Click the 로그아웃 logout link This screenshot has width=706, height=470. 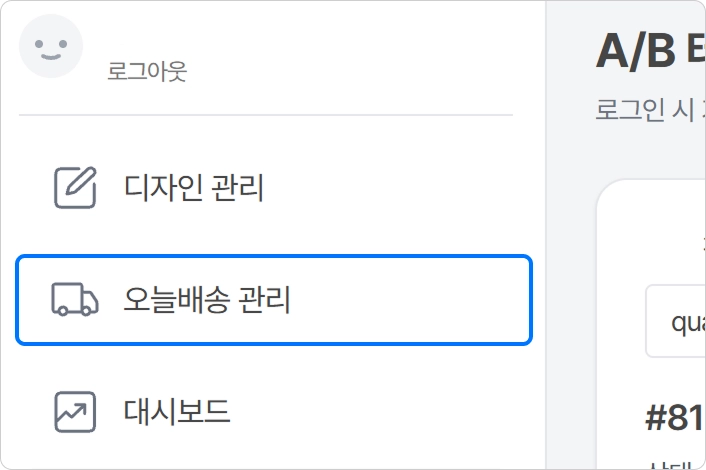[x=147, y=72]
